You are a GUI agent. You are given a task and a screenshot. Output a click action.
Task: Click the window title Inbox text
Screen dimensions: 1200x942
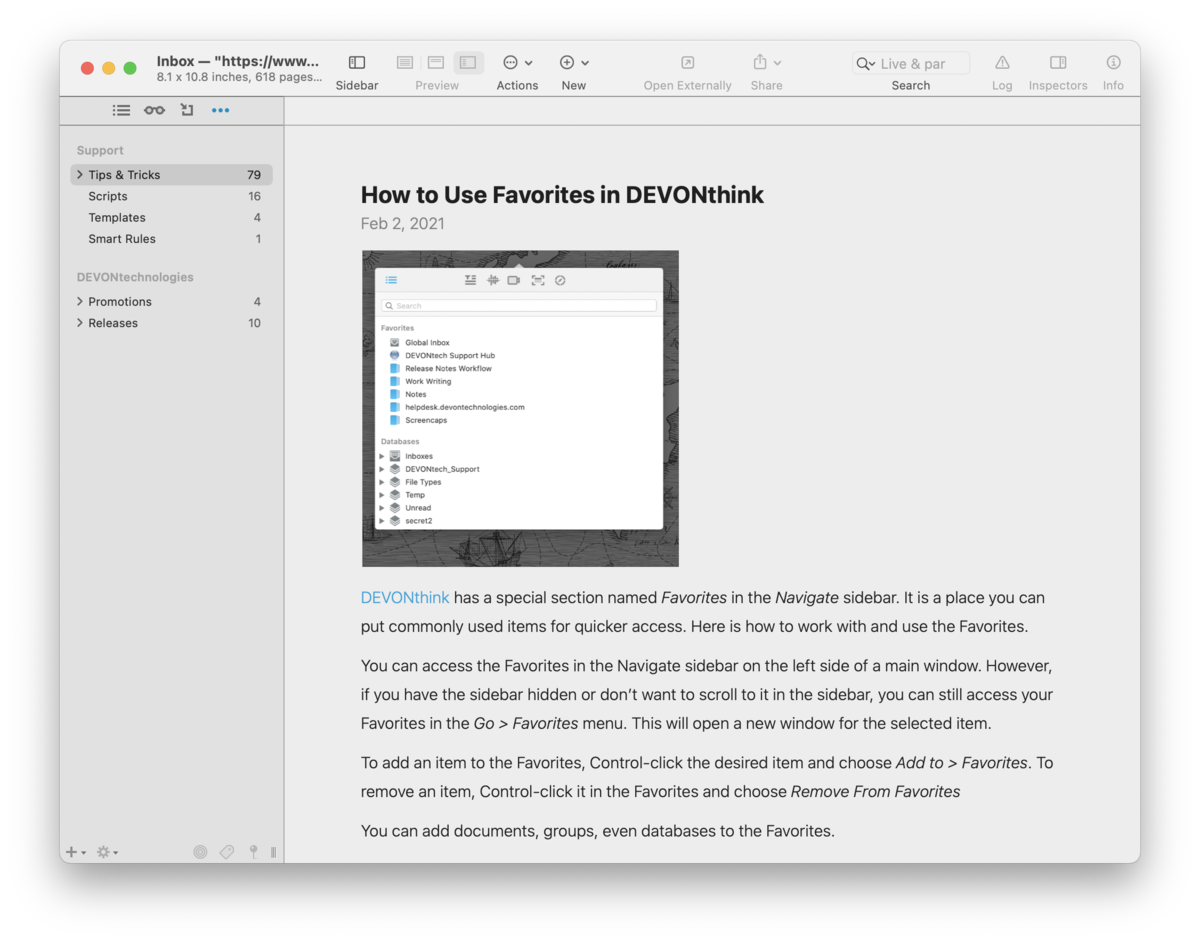click(x=238, y=61)
